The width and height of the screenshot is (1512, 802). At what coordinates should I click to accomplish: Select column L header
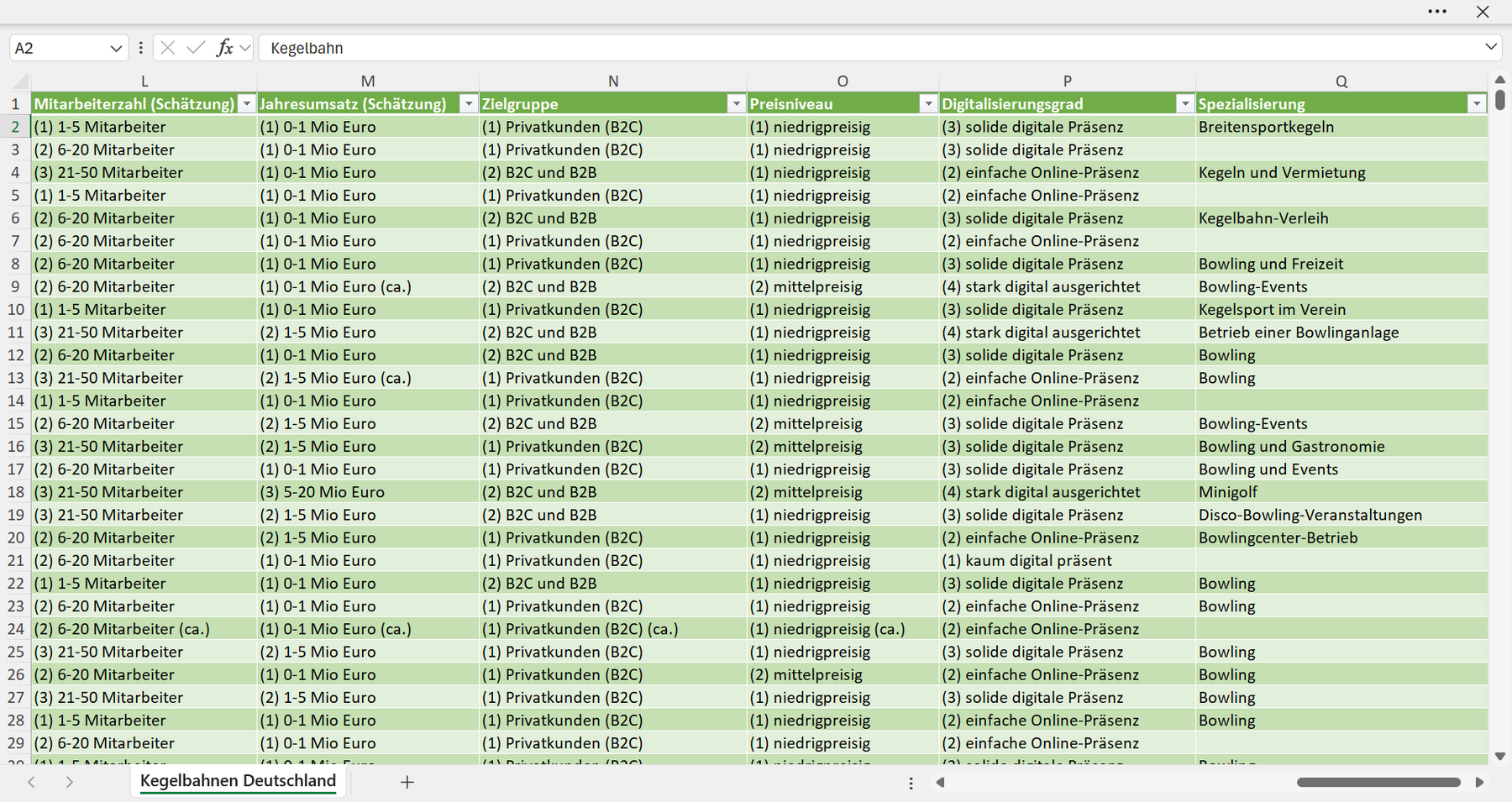click(144, 81)
